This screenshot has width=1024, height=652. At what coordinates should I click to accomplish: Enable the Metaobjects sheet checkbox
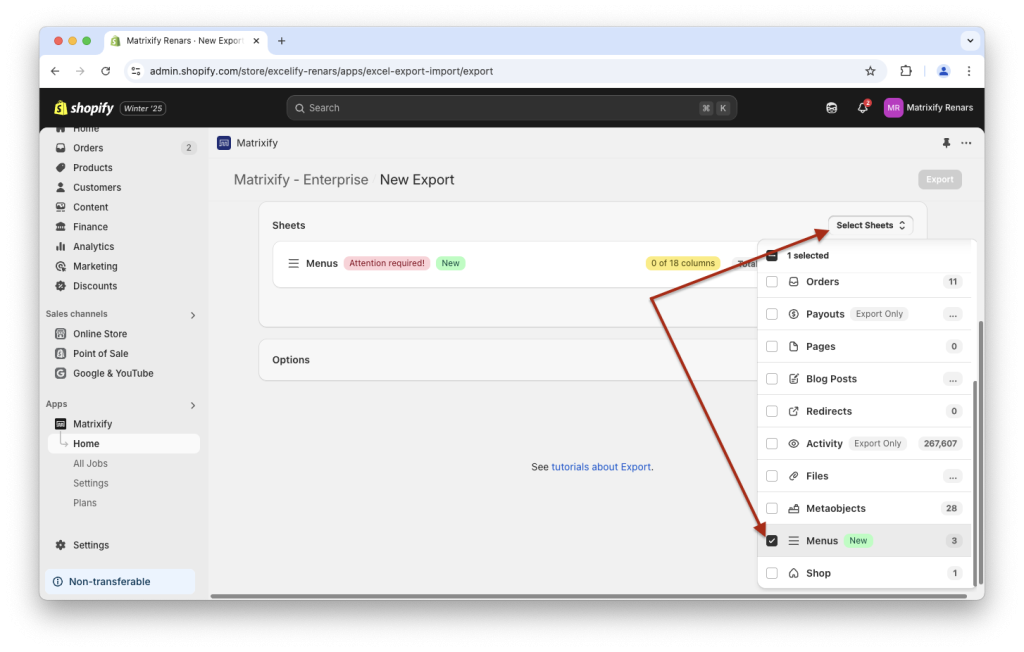tap(771, 508)
